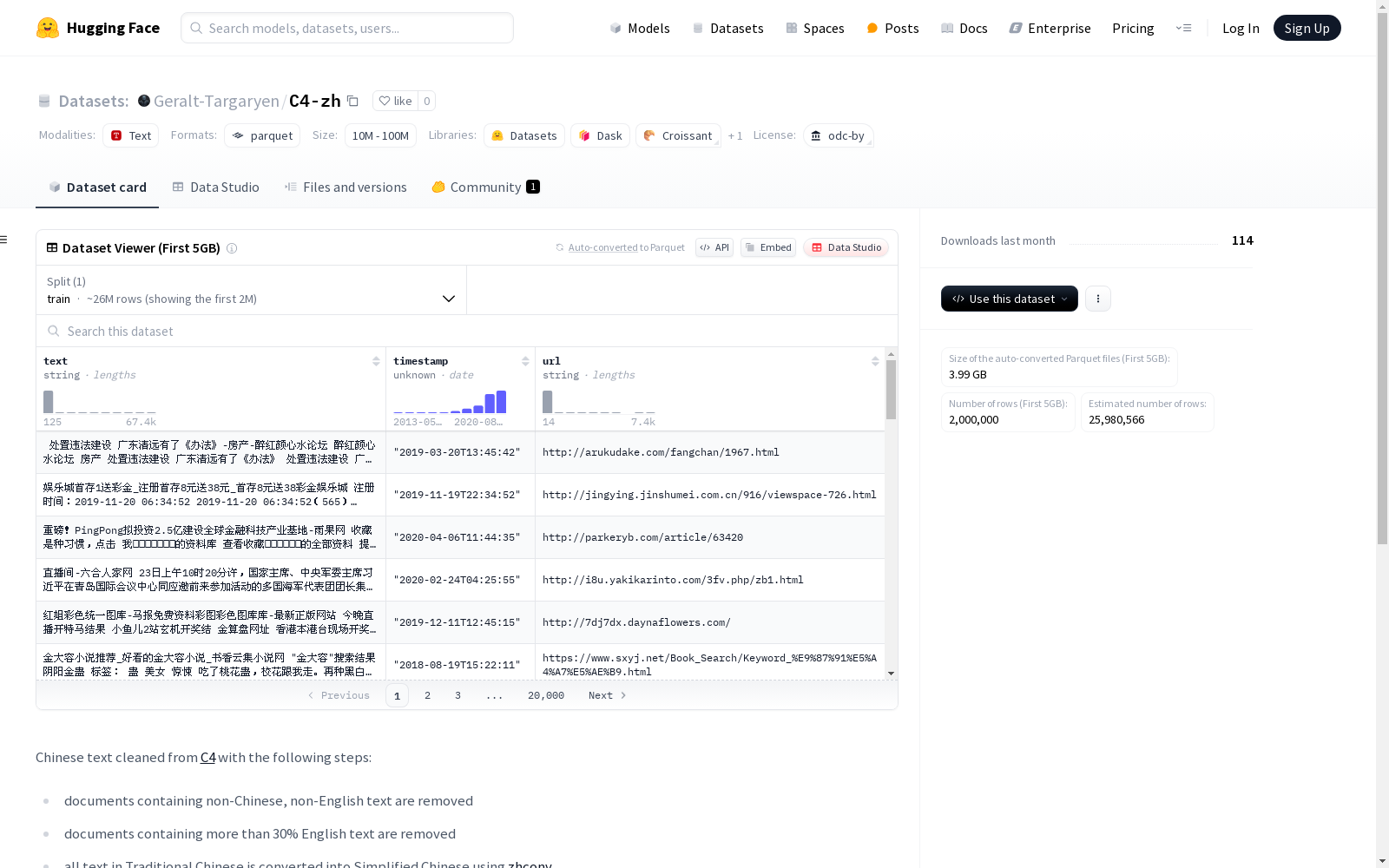Click the Datasets breadcrumb icon
The image size is (1389, 868).
(x=44, y=102)
